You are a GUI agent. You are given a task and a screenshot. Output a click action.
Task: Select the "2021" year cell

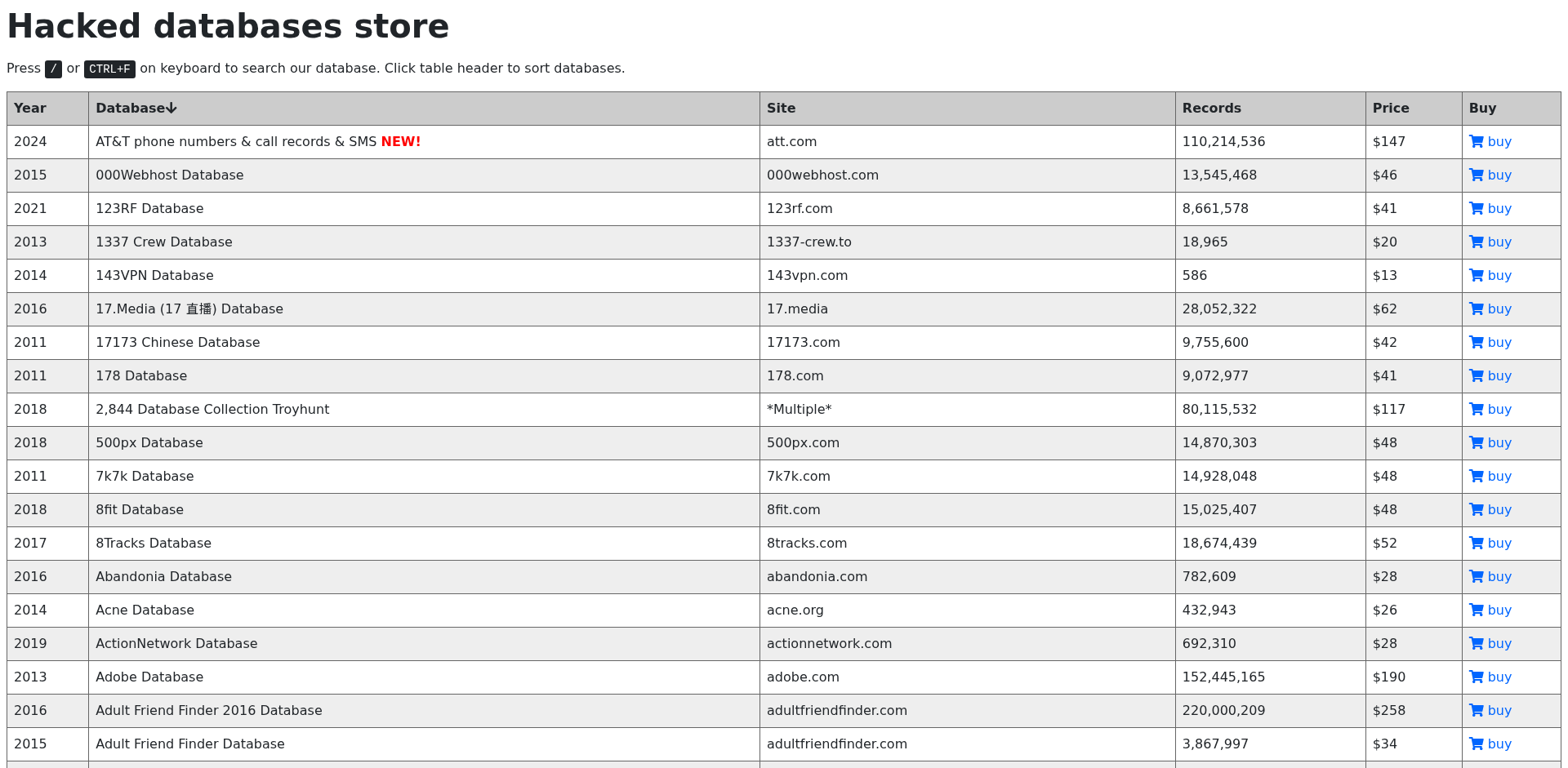[47, 209]
